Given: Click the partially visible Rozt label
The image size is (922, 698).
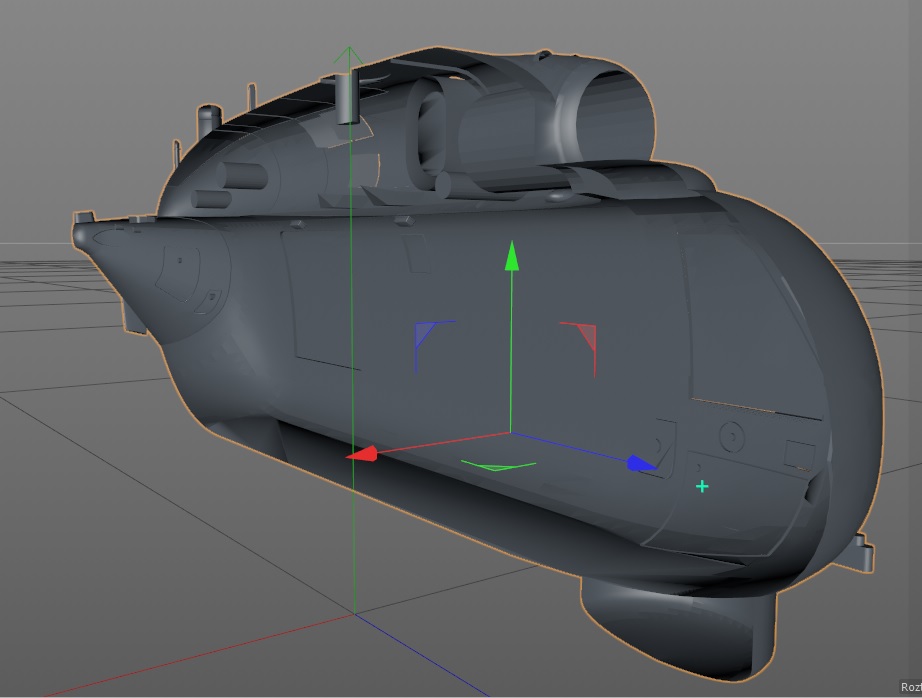Looking at the screenshot, I should tap(908, 688).
